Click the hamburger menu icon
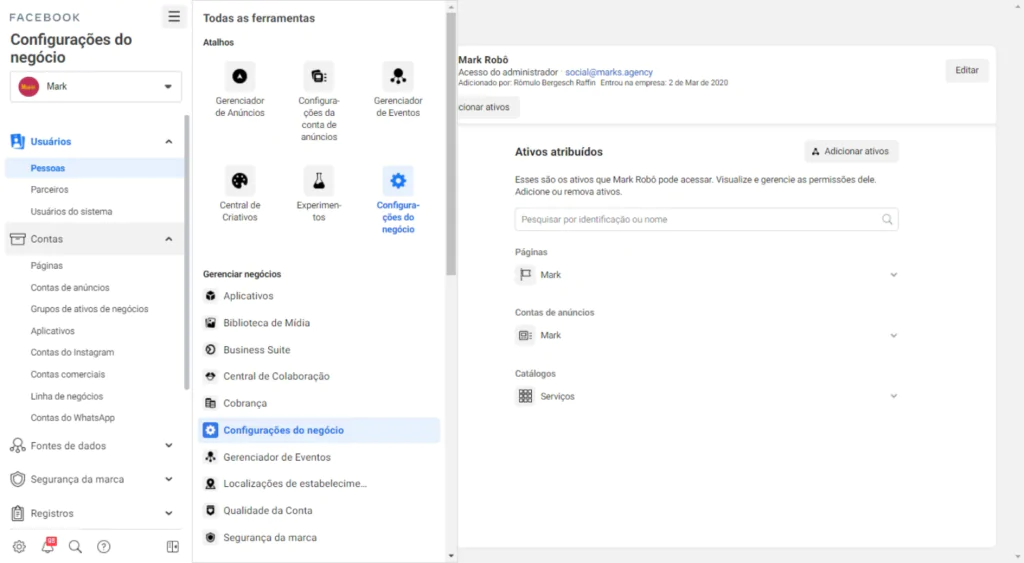Screen dimensions: 1024x563 point(174,16)
